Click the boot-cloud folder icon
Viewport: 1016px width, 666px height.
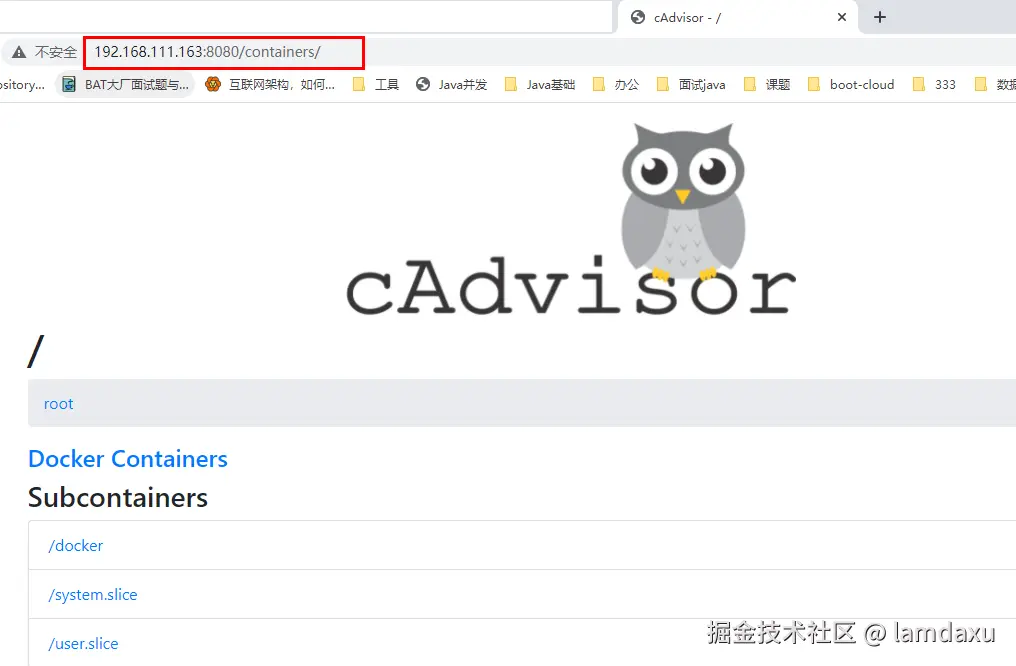(x=814, y=84)
